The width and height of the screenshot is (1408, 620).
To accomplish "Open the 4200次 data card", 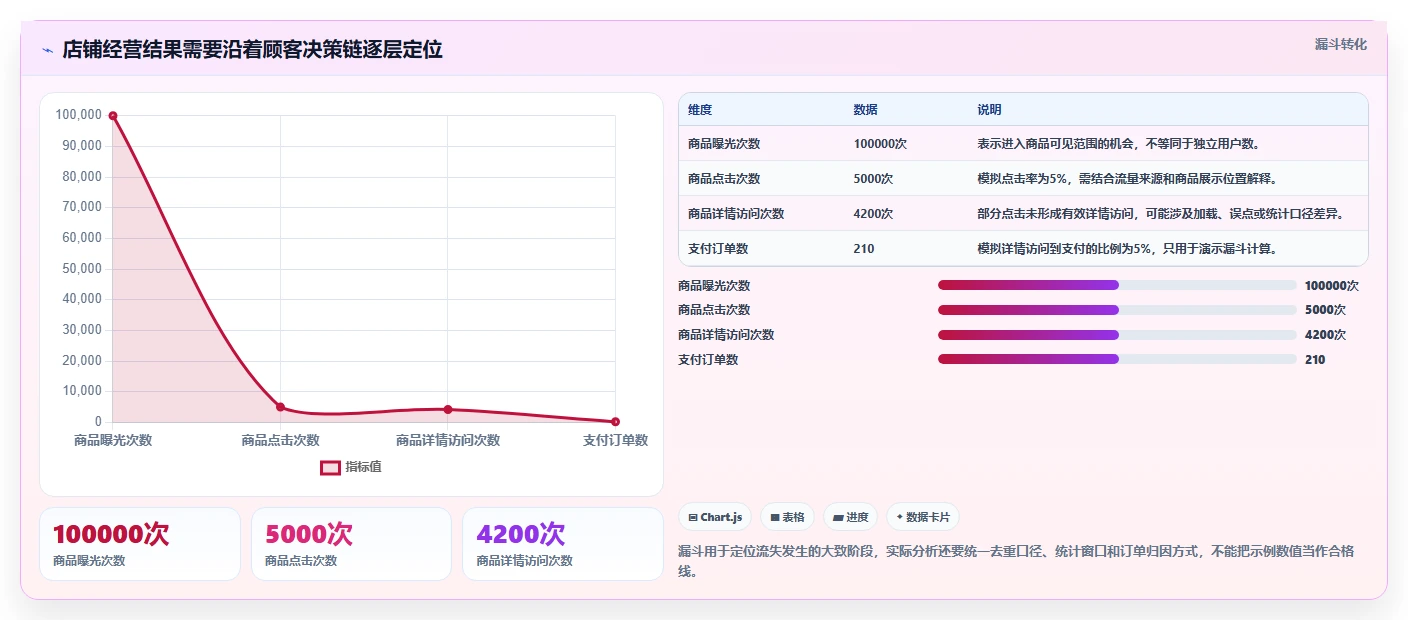I will point(563,544).
